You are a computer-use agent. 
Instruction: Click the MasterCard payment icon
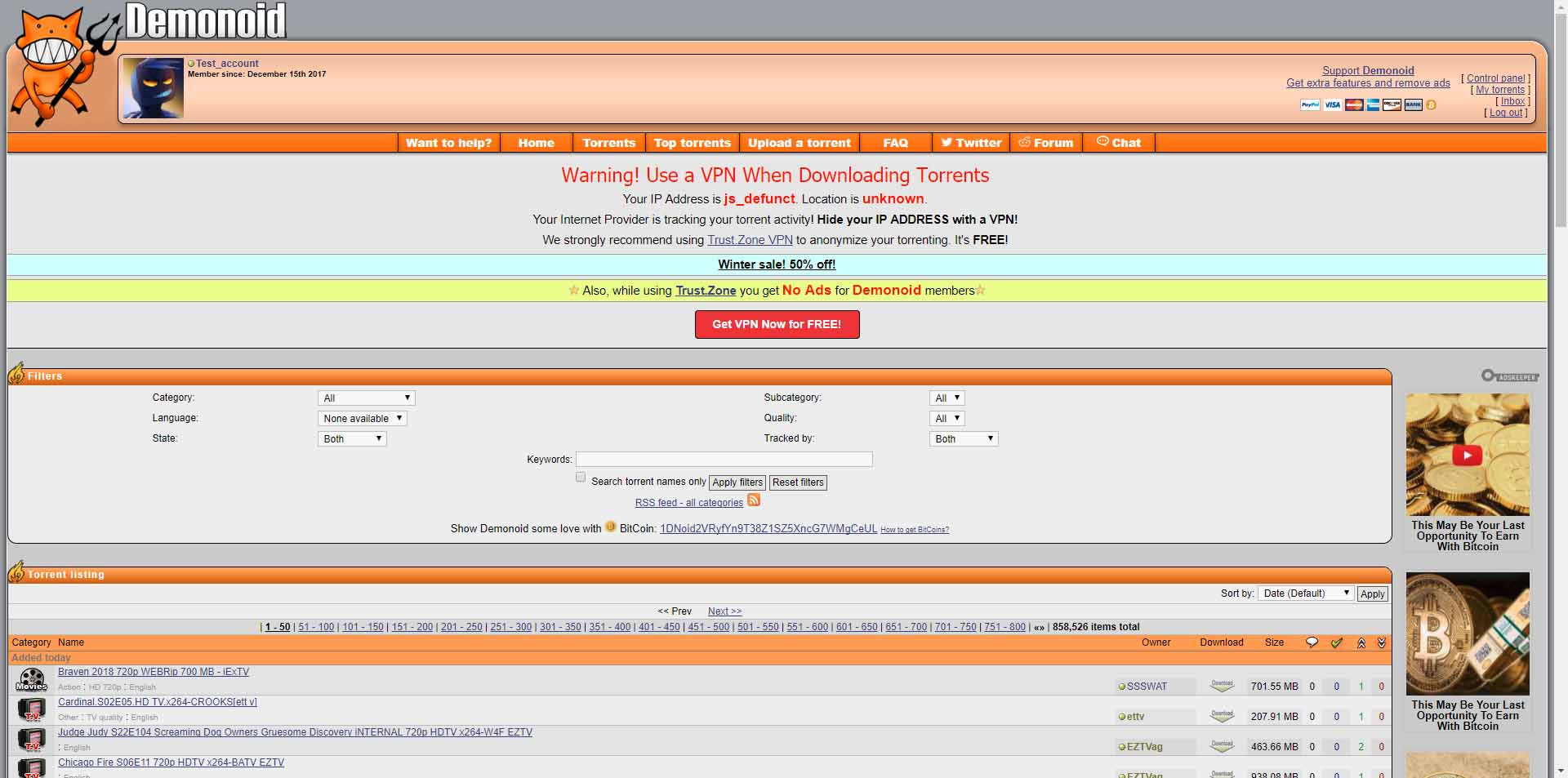point(1354,104)
